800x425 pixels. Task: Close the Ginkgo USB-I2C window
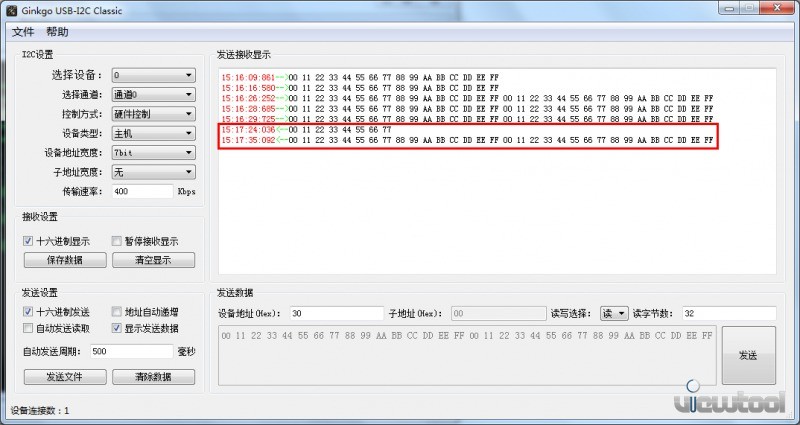tap(778, 8)
